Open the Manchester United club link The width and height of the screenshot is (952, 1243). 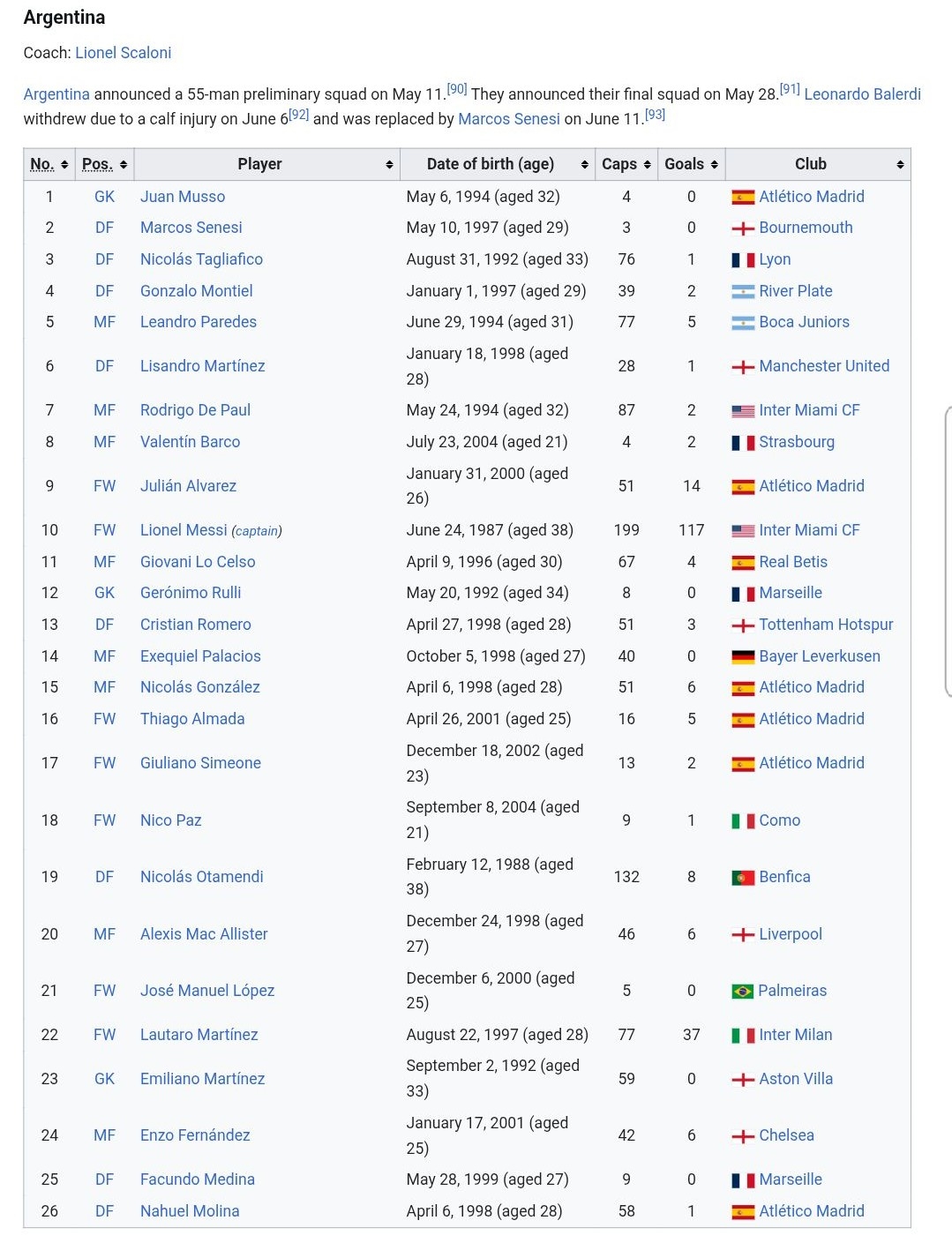coord(824,366)
